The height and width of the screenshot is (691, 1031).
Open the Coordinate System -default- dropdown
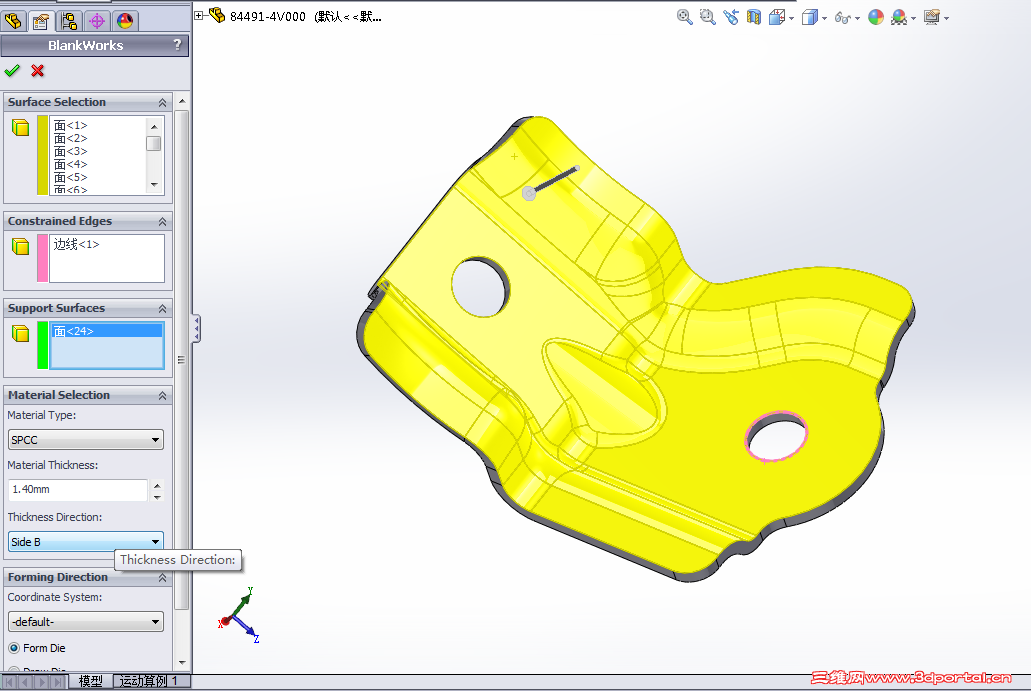[85, 621]
